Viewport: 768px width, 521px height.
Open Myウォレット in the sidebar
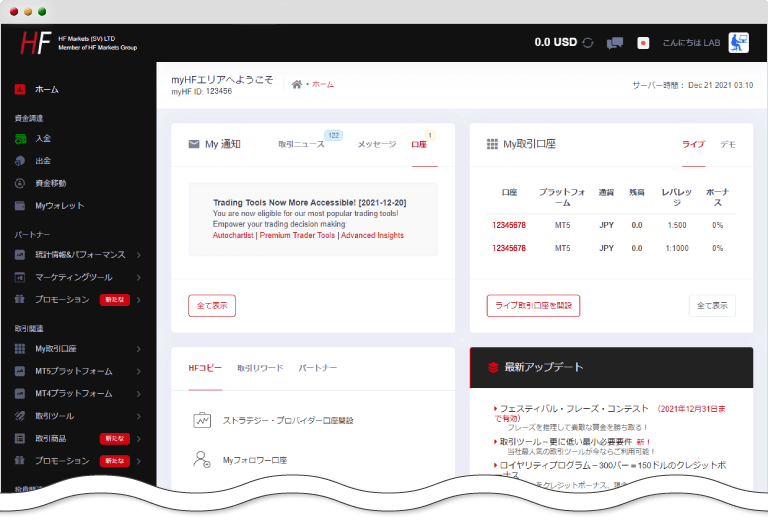(59, 206)
